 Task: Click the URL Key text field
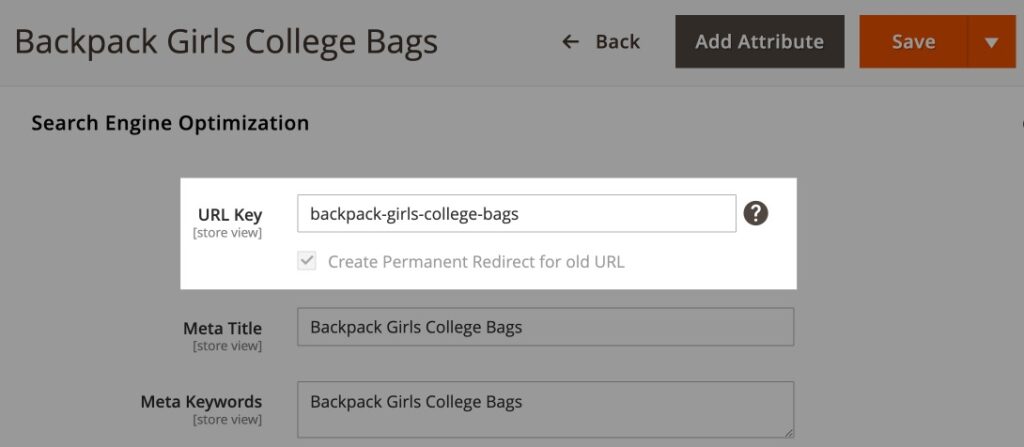pyautogui.click(x=517, y=213)
